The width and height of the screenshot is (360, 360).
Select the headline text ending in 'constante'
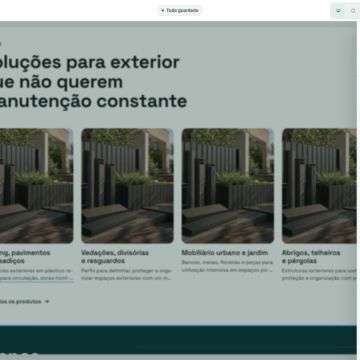93,101
